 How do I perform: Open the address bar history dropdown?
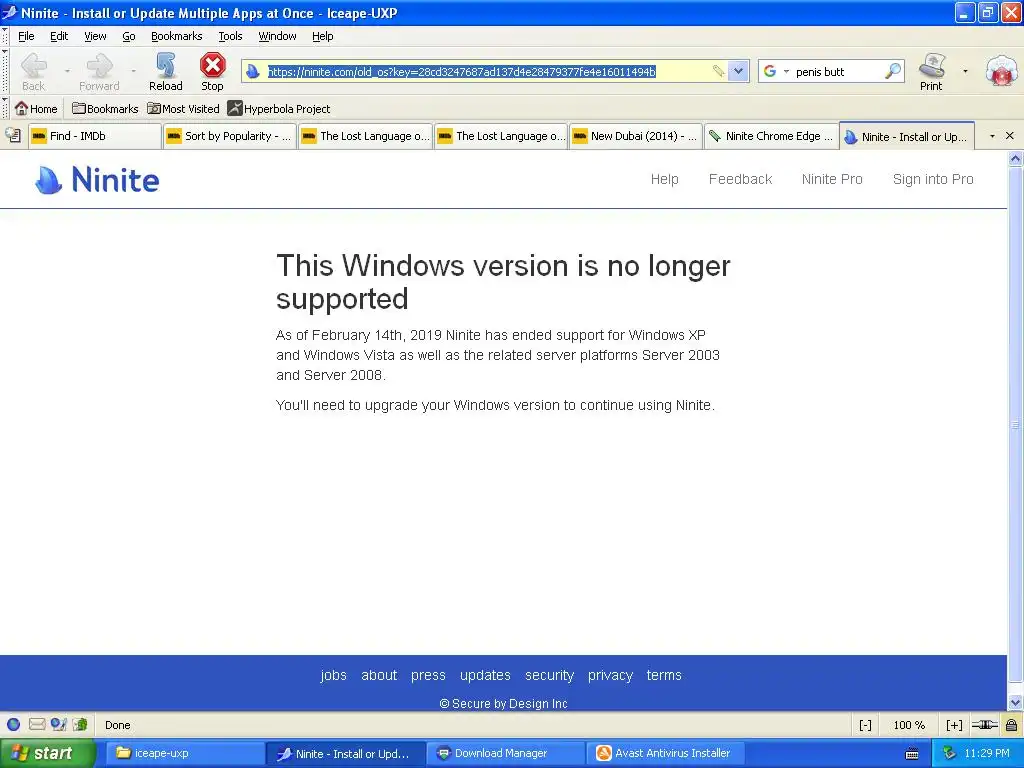click(x=738, y=71)
